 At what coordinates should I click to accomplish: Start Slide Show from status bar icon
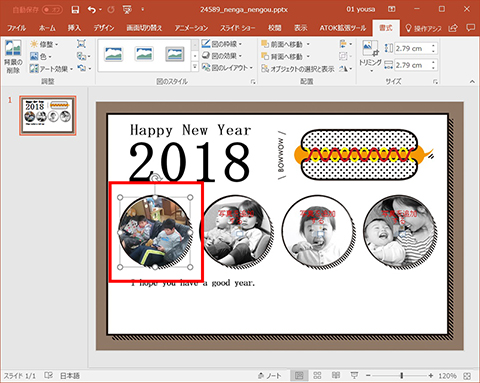point(354,376)
